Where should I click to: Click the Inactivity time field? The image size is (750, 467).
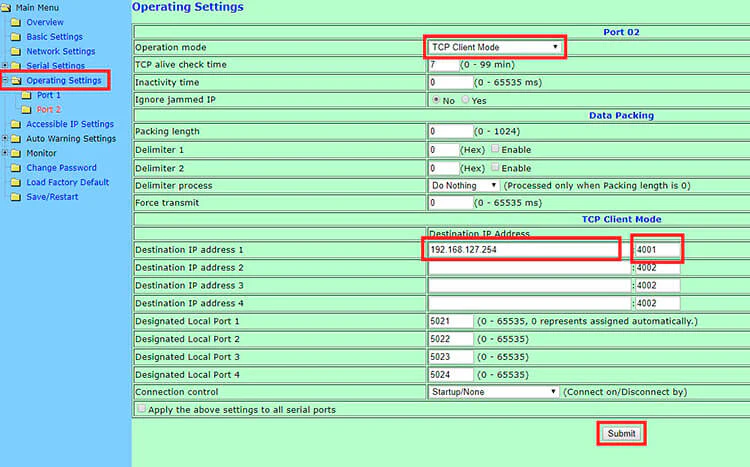click(x=451, y=82)
